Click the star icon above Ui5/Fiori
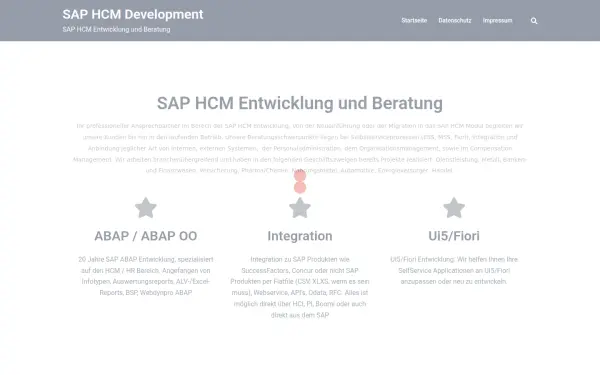The image size is (600, 375). (454, 208)
